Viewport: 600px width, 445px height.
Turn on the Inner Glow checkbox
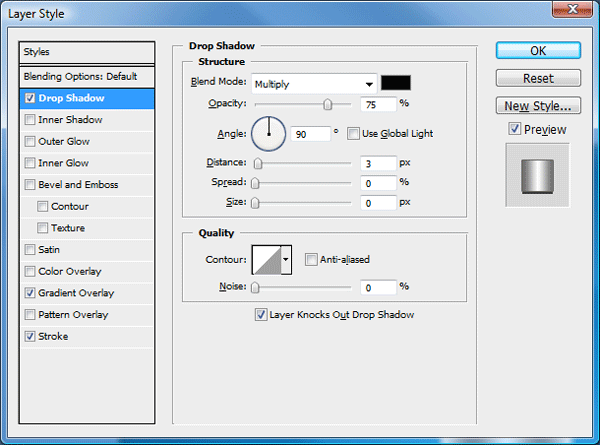tap(30, 163)
